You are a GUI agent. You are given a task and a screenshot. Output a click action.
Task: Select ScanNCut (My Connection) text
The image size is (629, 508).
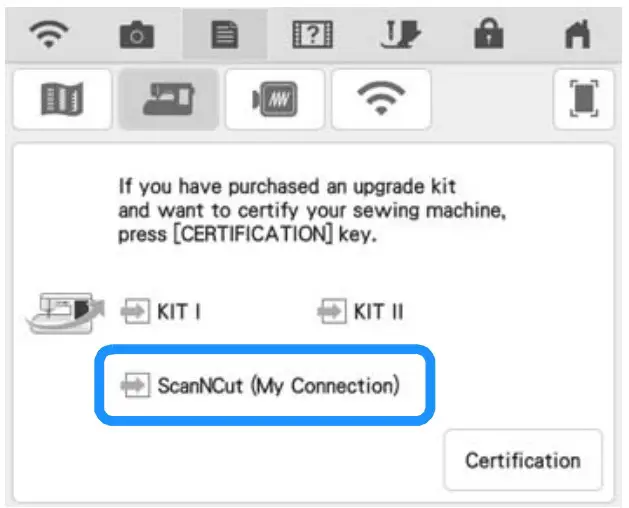coord(278,385)
